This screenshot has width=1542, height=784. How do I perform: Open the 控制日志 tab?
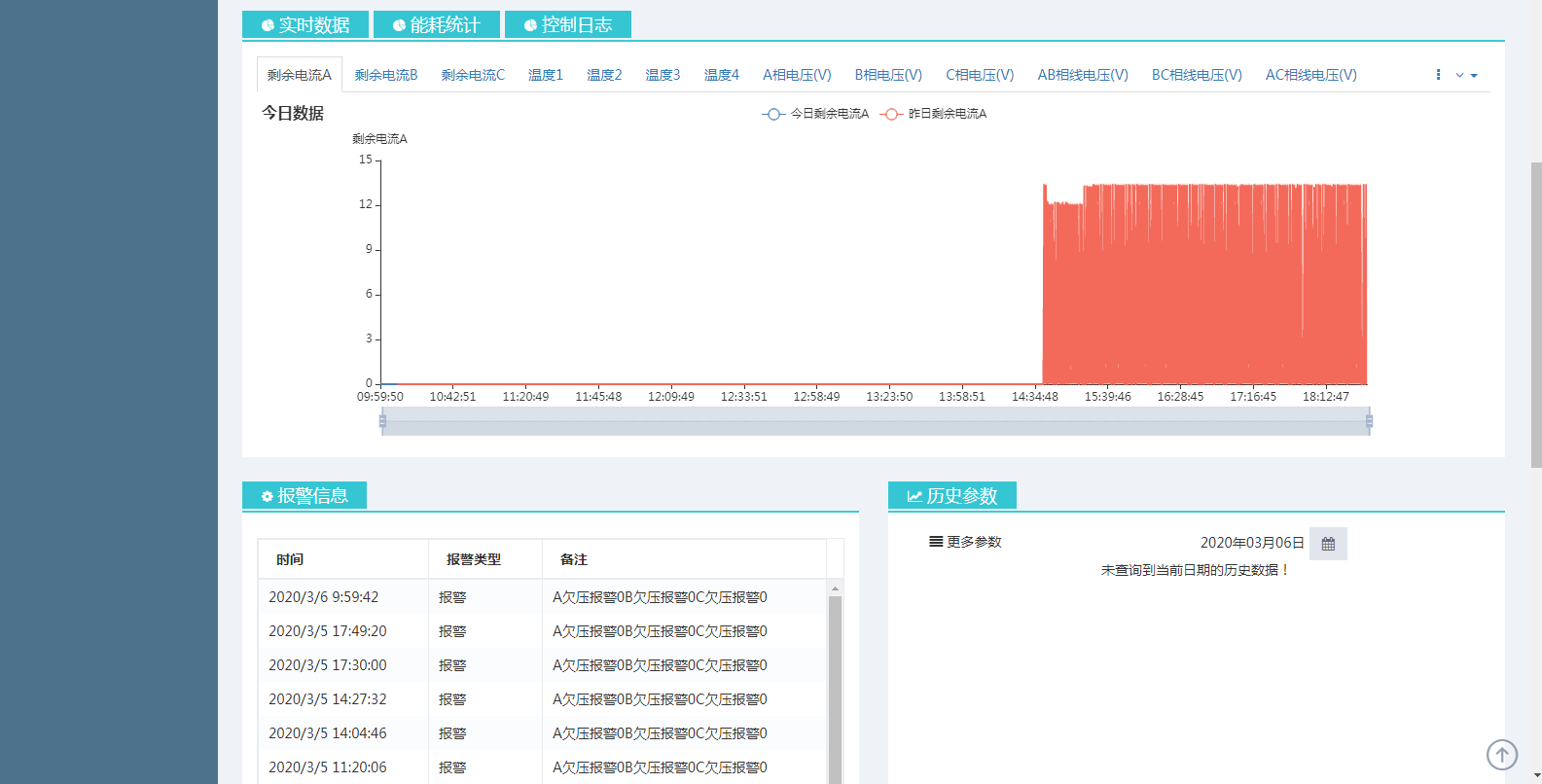(x=568, y=25)
